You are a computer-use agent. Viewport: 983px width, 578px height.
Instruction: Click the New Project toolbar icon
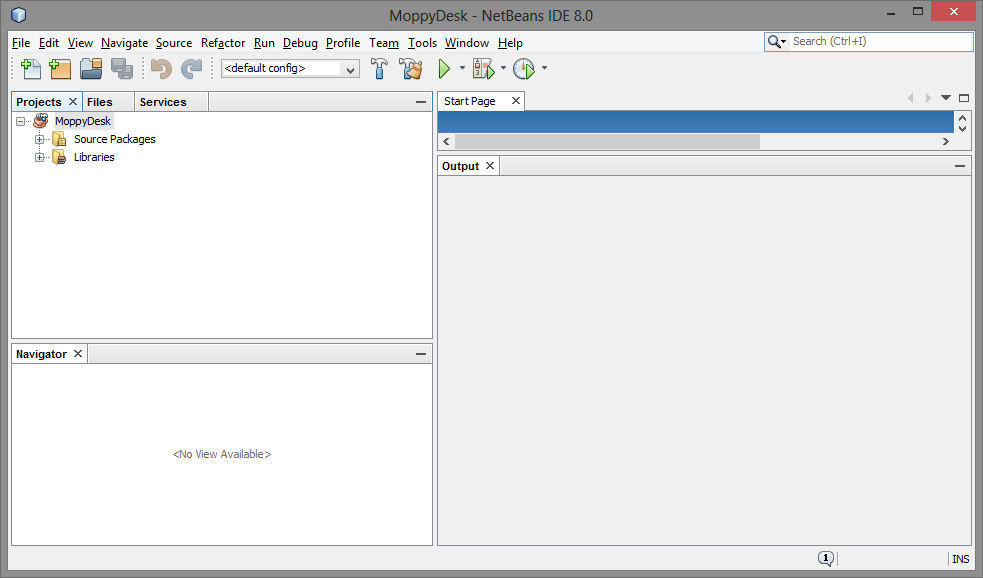(x=60, y=68)
